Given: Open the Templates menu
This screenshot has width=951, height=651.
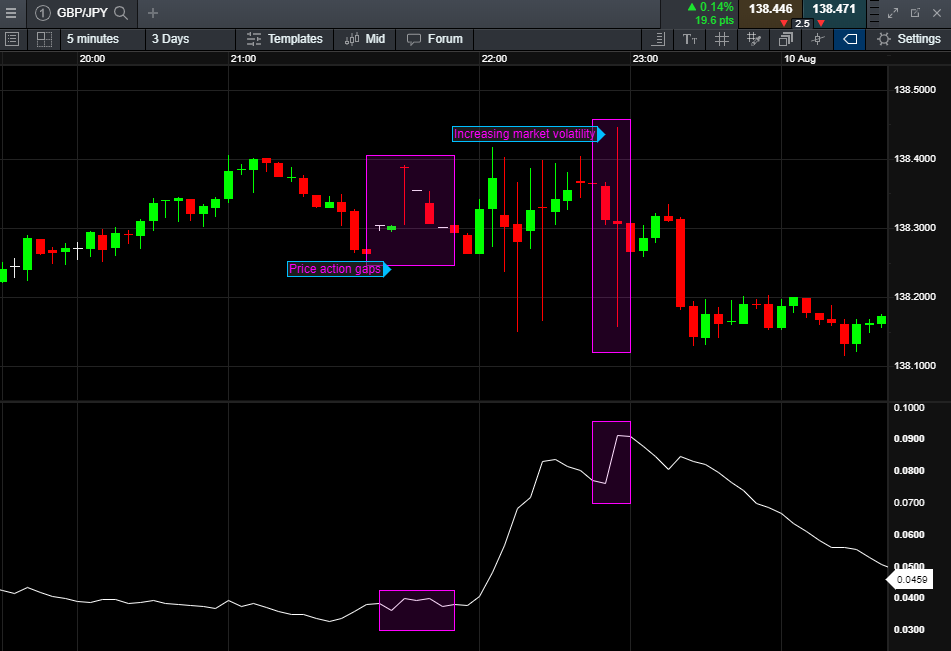Looking at the screenshot, I should pos(284,39).
